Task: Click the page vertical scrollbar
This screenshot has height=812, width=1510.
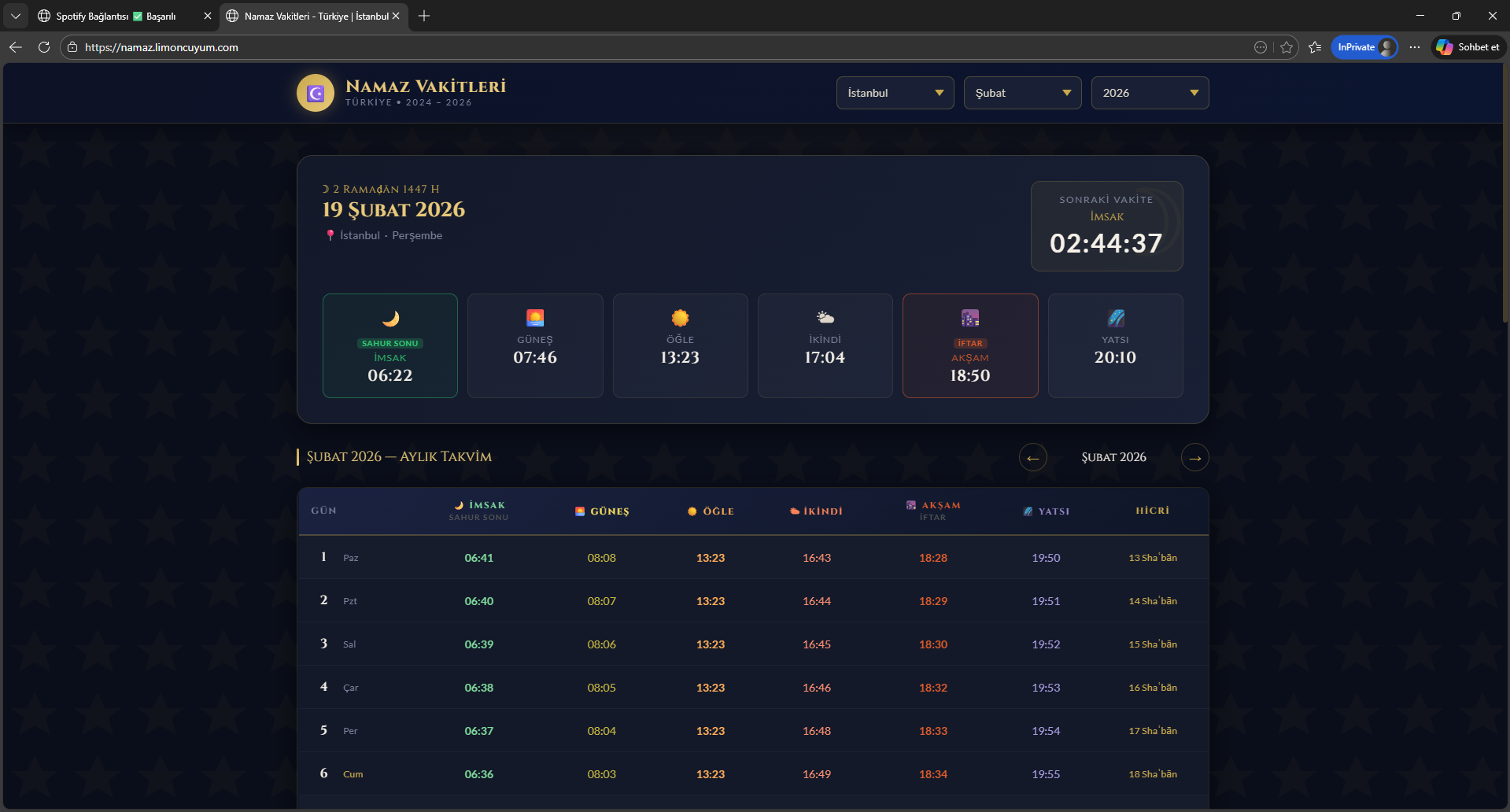Action: pos(1504,197)
